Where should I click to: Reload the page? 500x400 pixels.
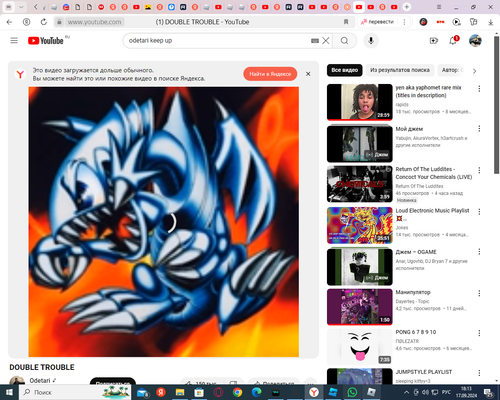tap(44, 22)
